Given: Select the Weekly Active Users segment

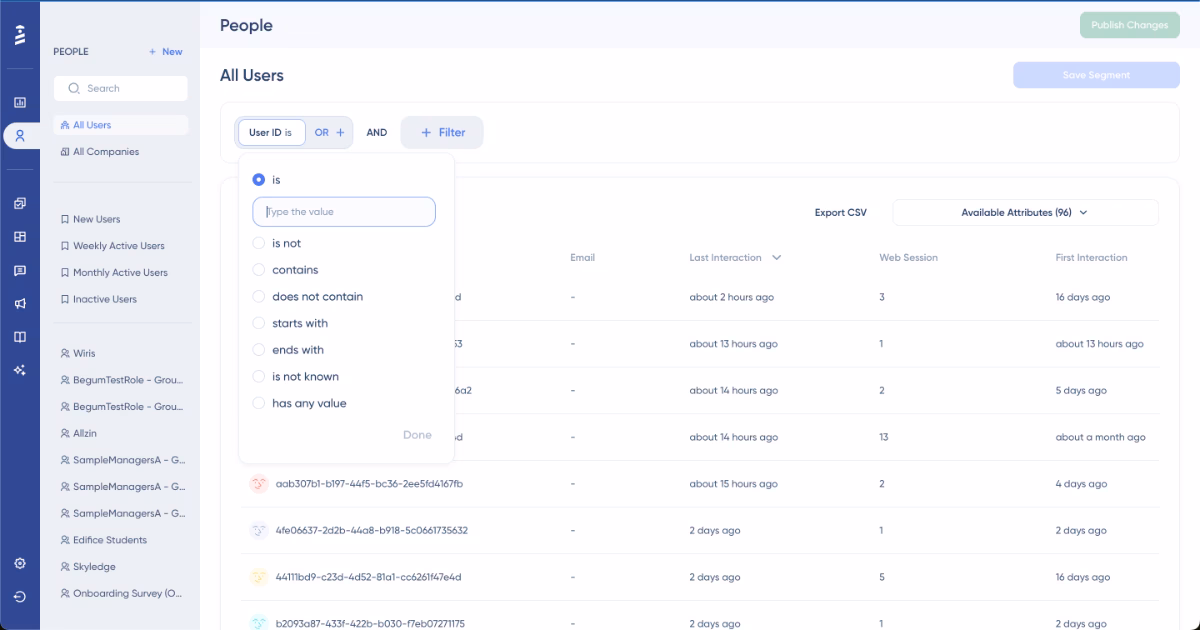Looking at the screenshot, I should click(x=121, y=246).
